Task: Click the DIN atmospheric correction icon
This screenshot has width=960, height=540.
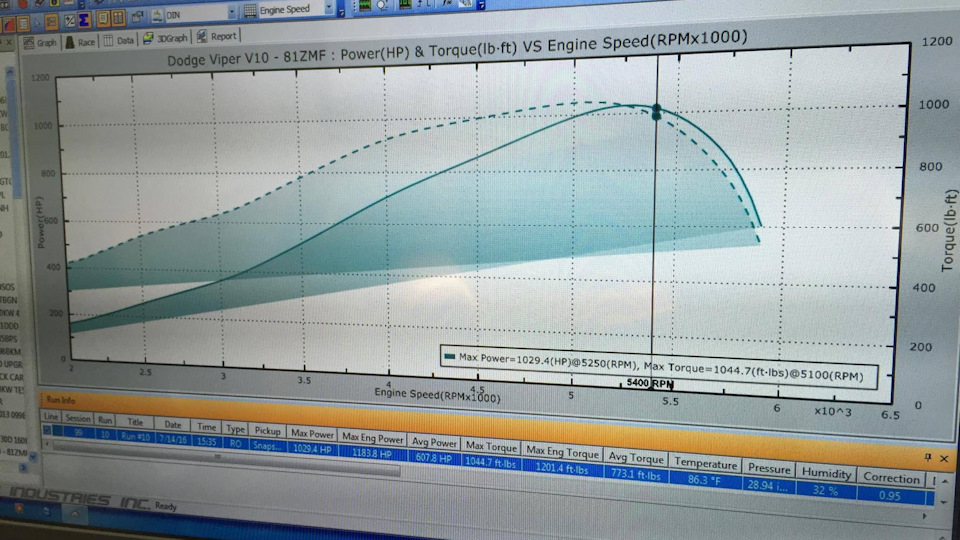Action: pos(157,16)
